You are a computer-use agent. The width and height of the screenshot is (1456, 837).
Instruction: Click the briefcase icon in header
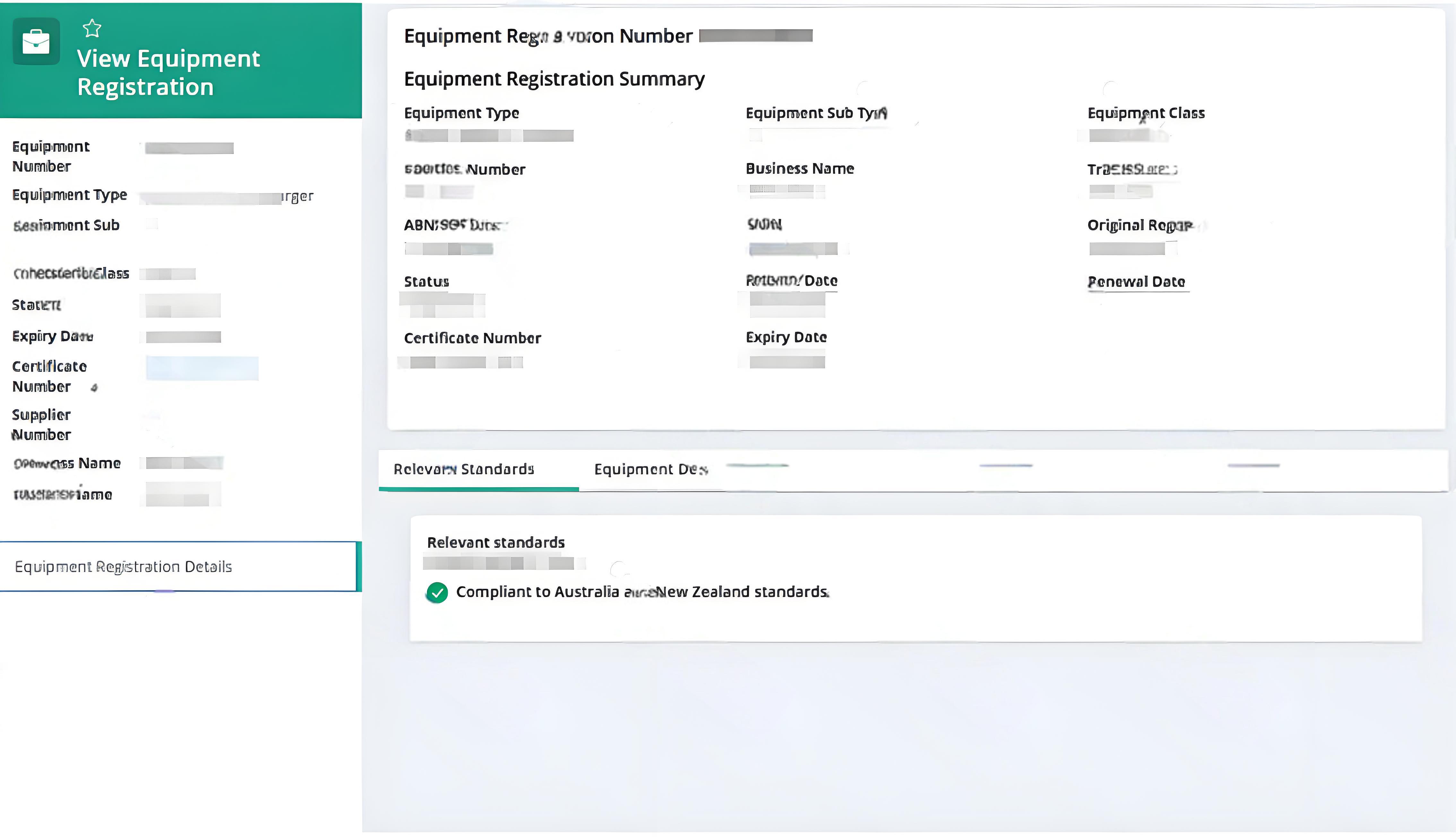pyautogui.click(x=36, y=41)
